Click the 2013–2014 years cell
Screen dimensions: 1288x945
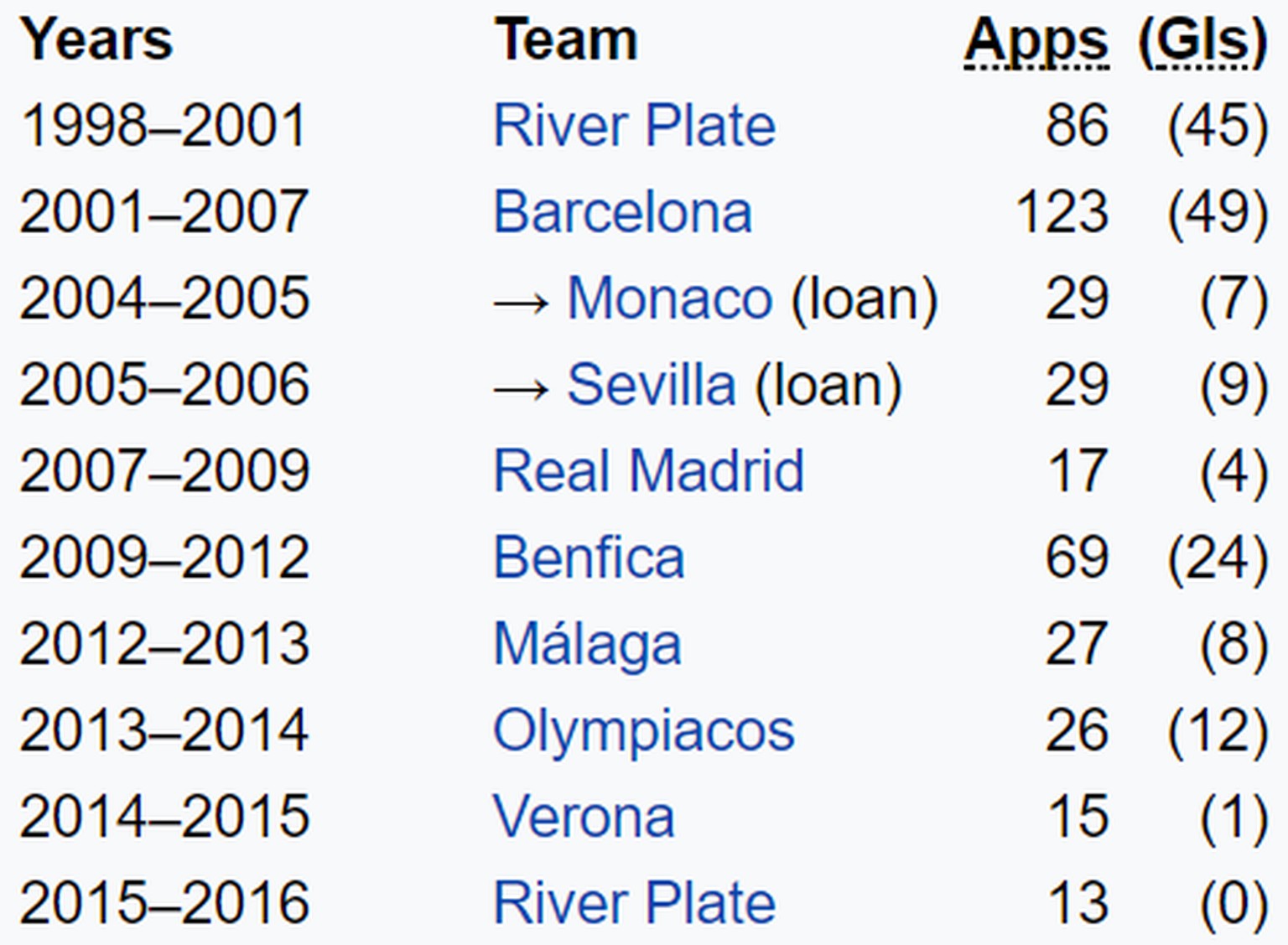[x=164, y=730]
